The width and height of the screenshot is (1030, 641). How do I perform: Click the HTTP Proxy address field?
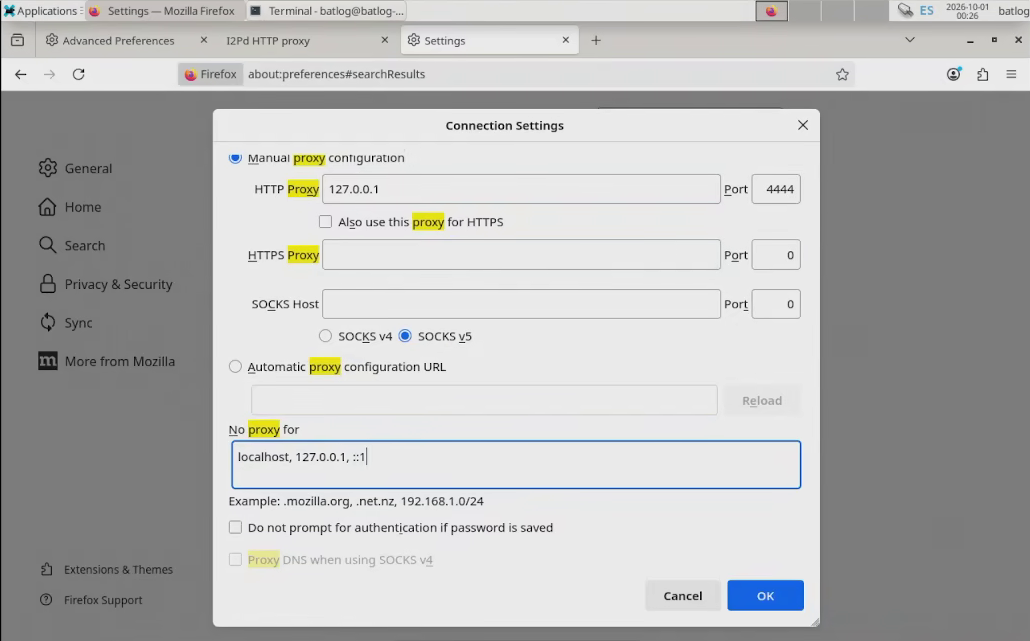pyautogui.click(x=521, y=189)
